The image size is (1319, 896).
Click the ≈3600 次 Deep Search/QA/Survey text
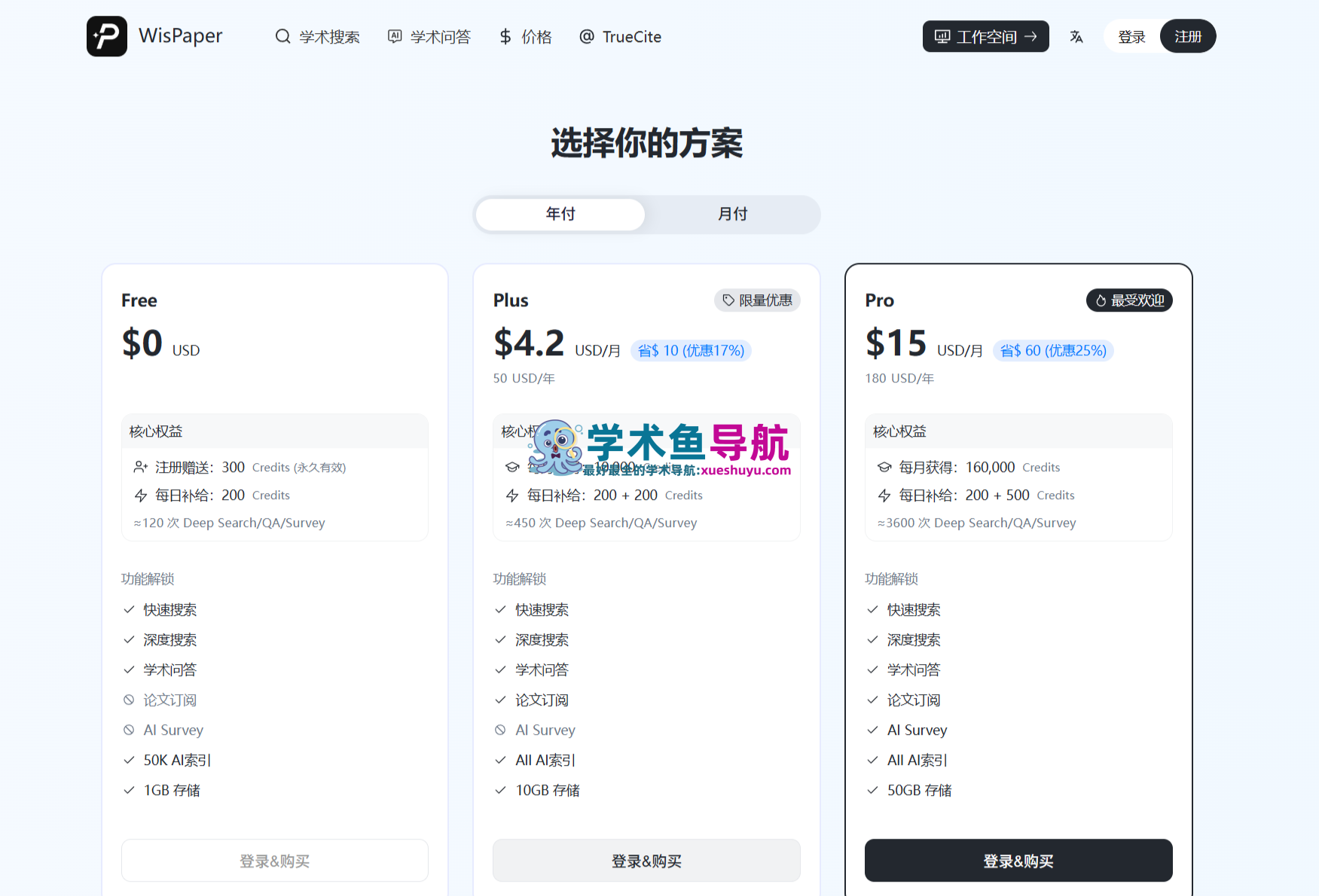pos(976,523)
